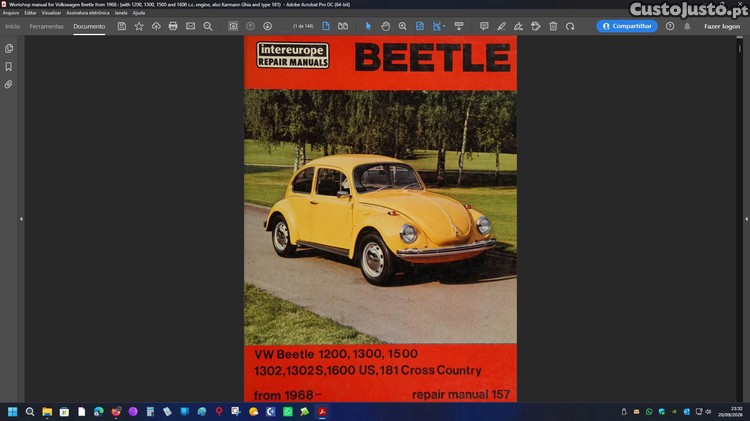The height and width of the screenshot is (421, 750).
Task: Click the Compartilhar button
Action: [x=627, y=26]
